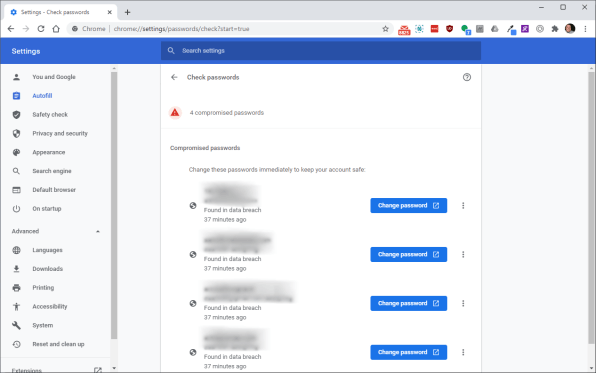This screenshot has height=373, width=596.
Task: Click the wrench icon next to System
Action: pyautogui.click(x=16, y=325)
